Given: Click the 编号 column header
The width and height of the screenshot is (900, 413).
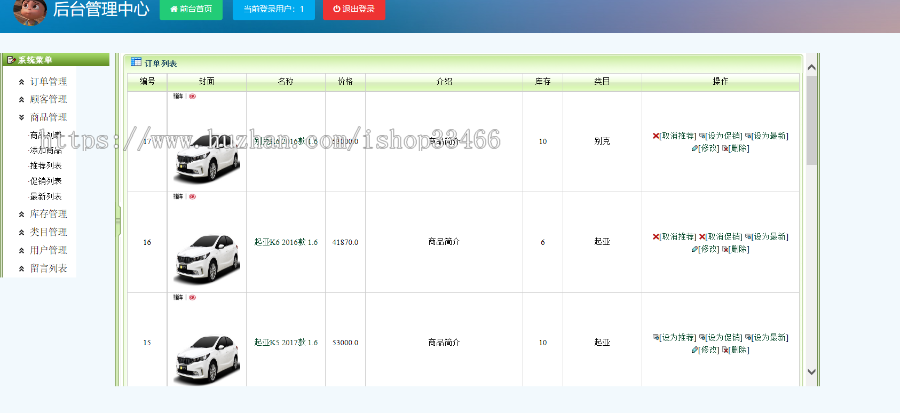Looking at the screenshot, I should (x=148, y=82).
